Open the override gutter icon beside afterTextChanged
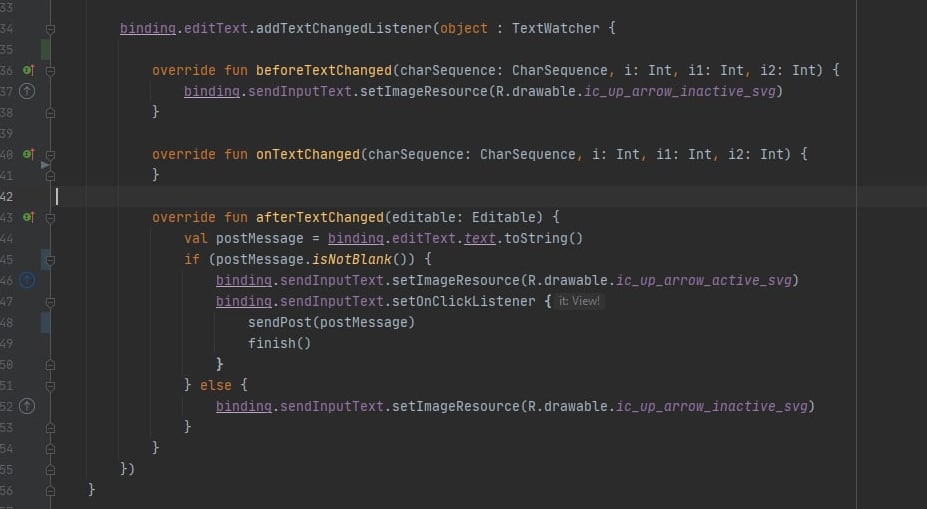The width and height of the screenshot is (927, 509). click(28, 218)
